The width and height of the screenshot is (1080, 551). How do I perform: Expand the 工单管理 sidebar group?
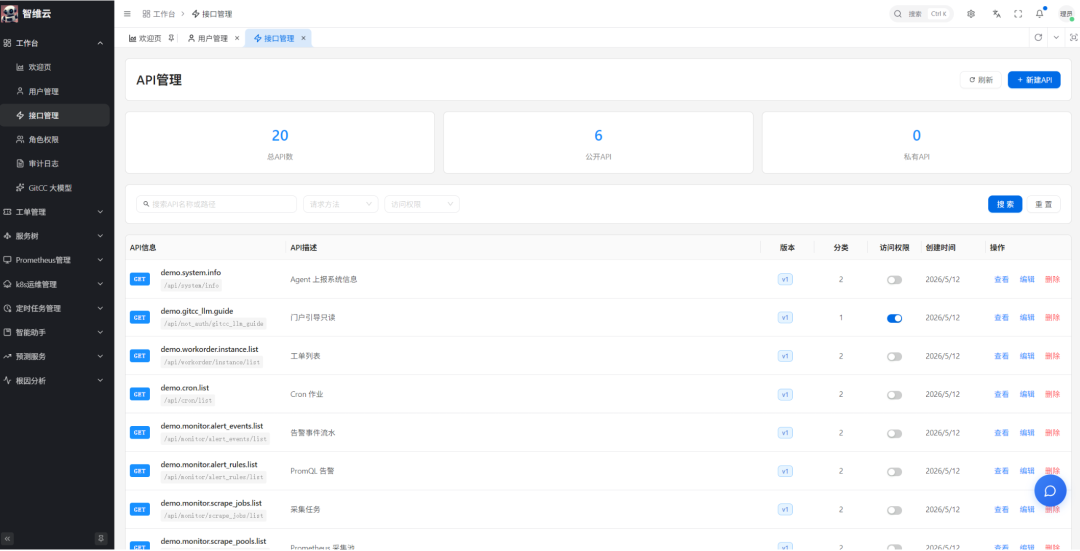(x=55, y=211)
